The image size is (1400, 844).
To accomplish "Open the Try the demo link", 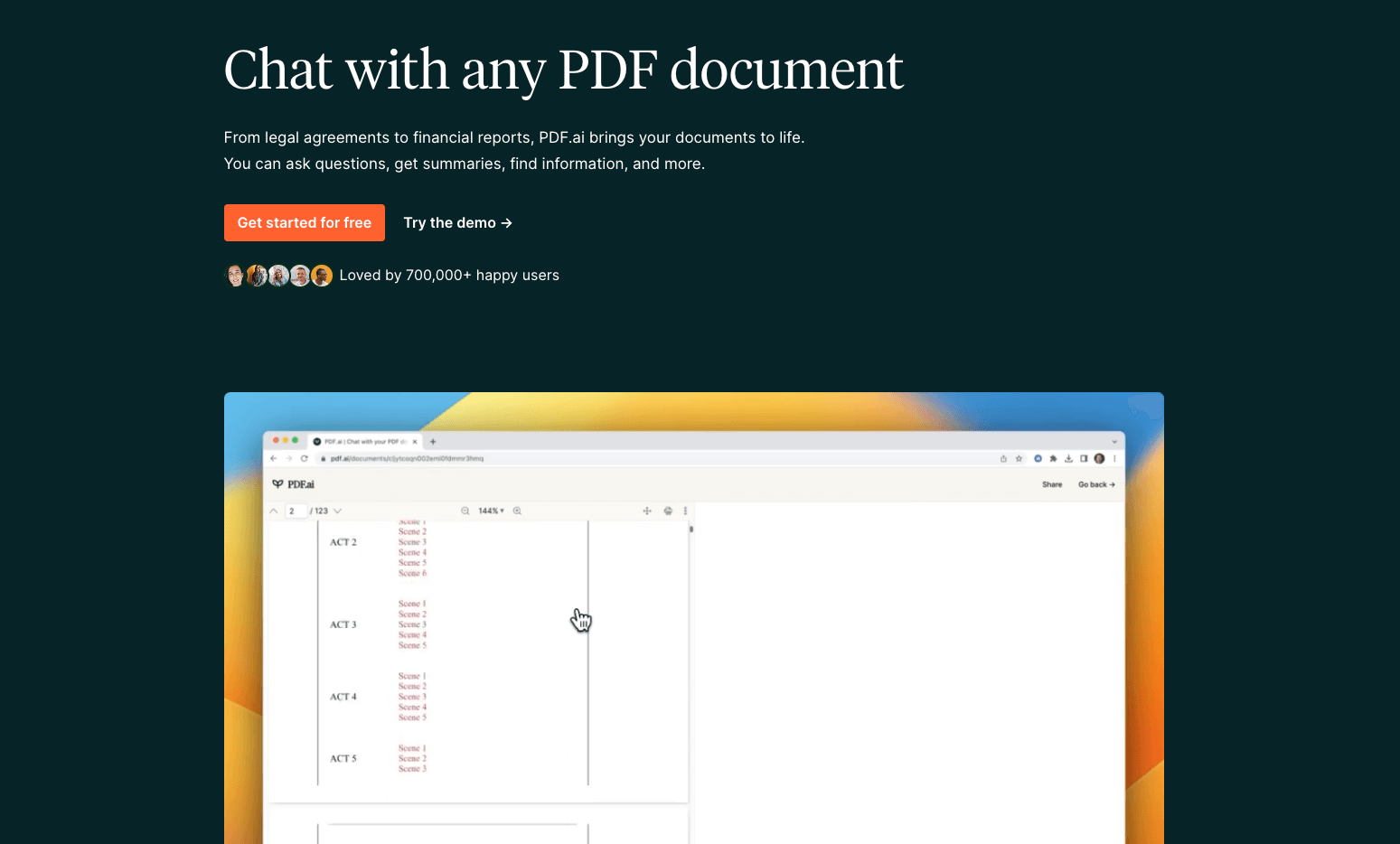I will pyautogui.click(x=458, y=222).
